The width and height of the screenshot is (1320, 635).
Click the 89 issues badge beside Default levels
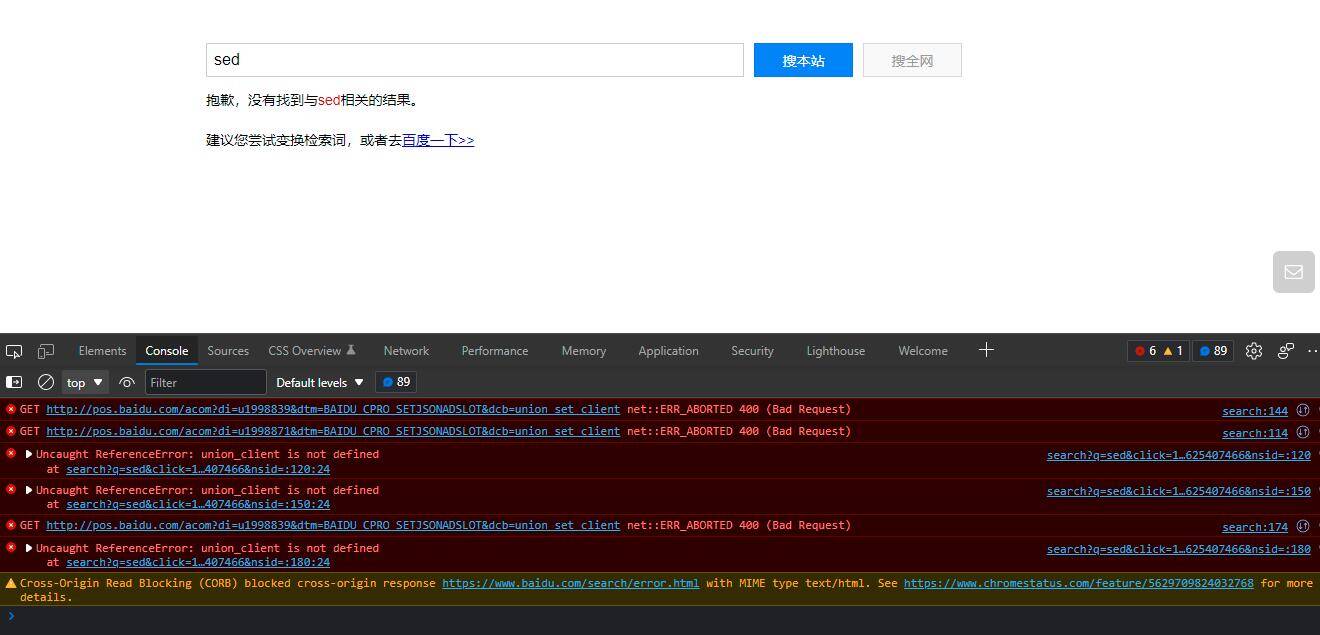tap(396, 382)
